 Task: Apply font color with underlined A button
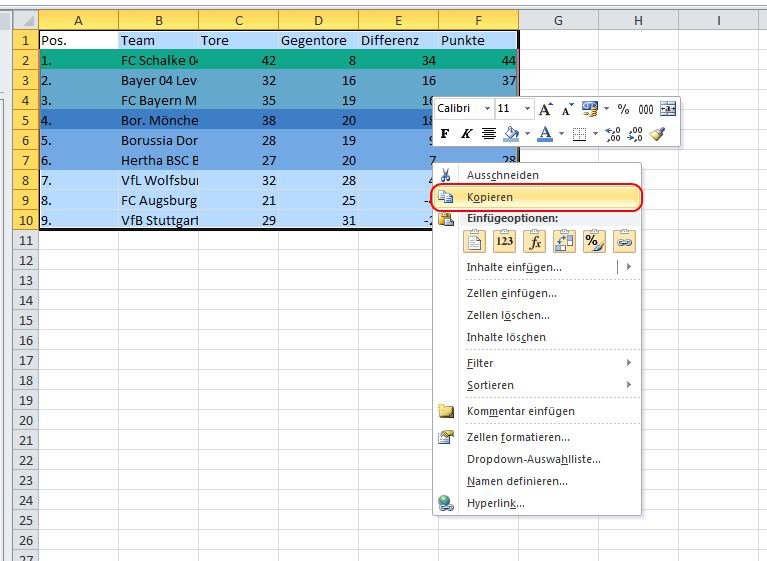546,134
